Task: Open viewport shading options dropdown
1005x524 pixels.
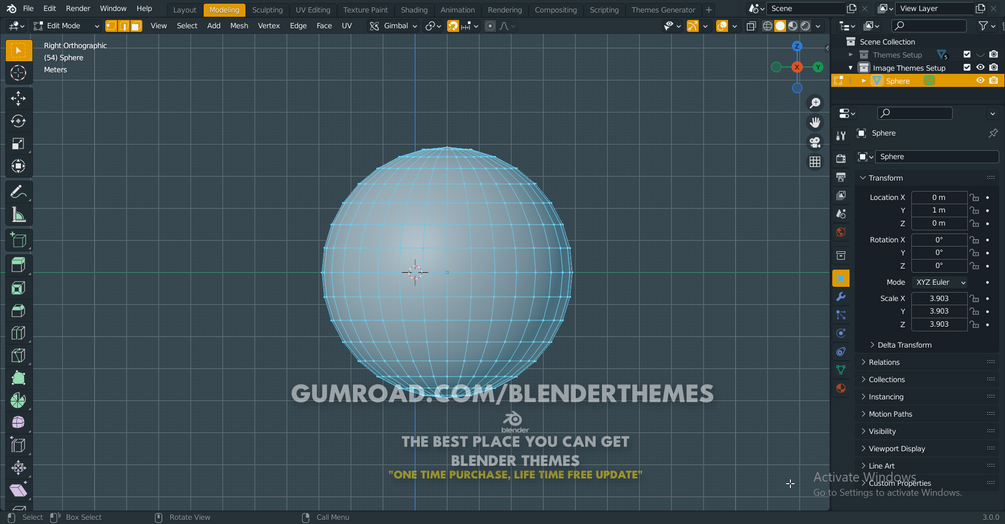Action: coord(818,26)
